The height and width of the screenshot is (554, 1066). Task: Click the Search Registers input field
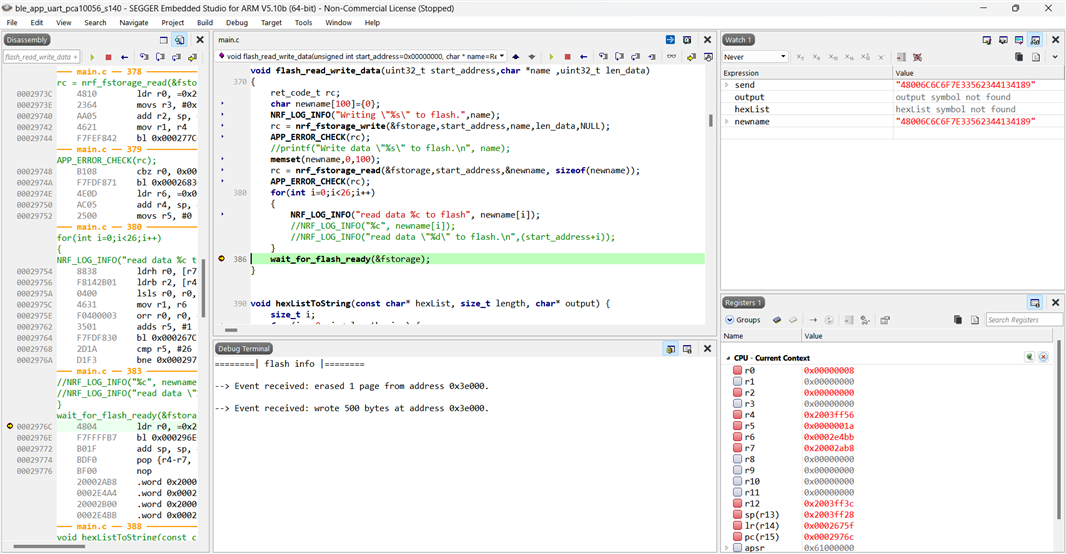pyautogui.click(x=1022, y=320)
